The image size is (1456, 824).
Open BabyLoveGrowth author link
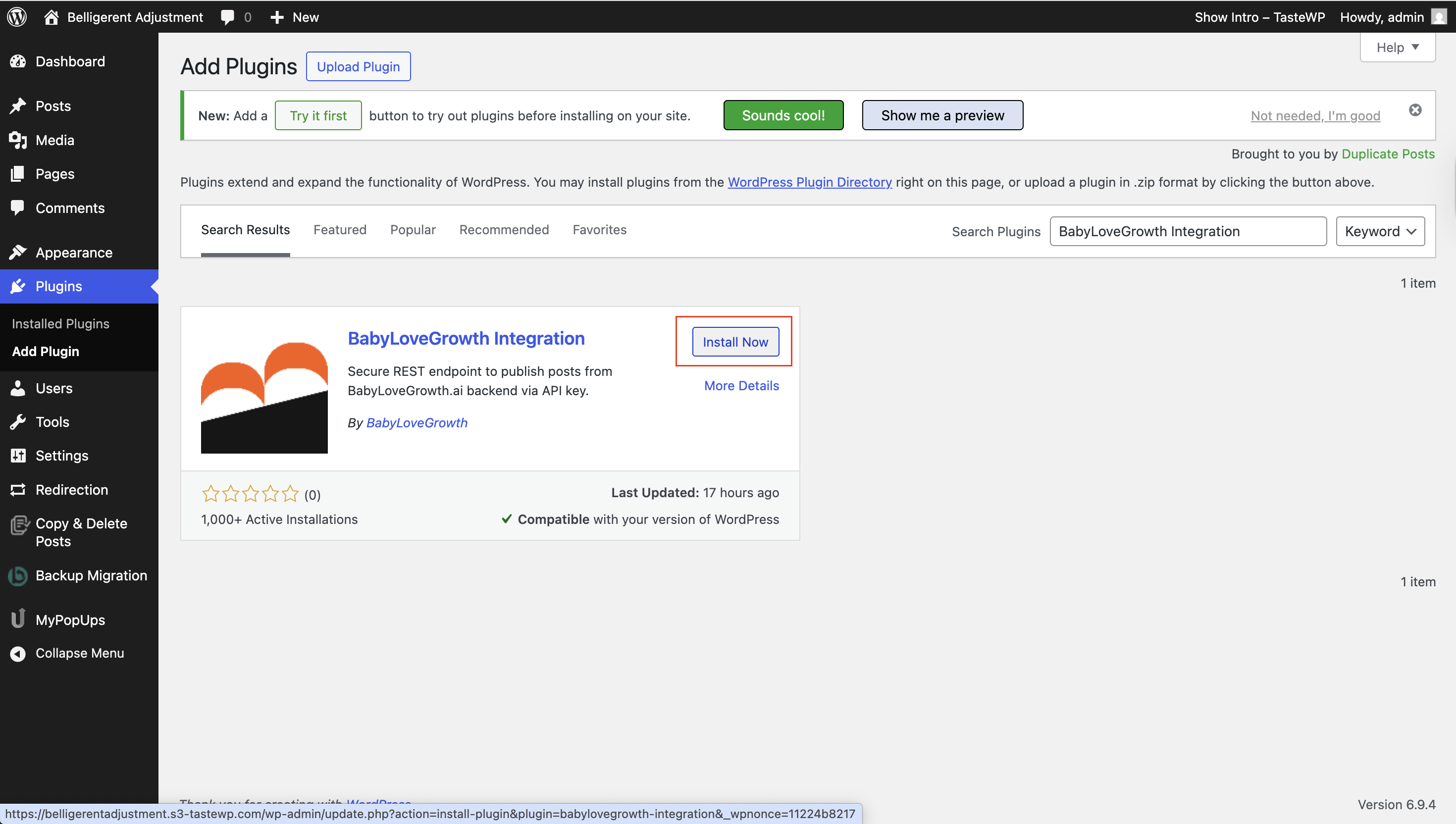(416, 423)
